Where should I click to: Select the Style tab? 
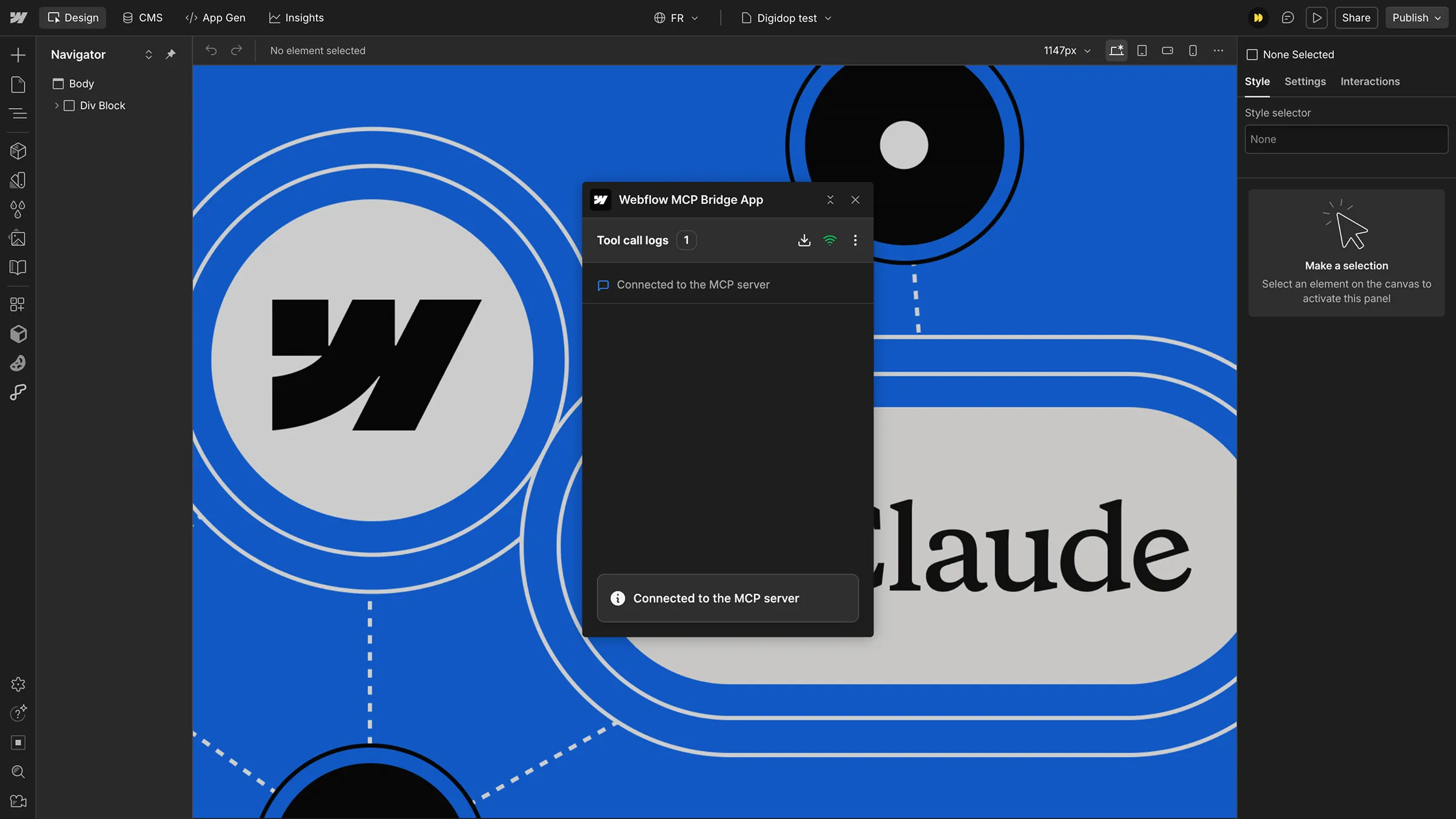(1257, 81)
